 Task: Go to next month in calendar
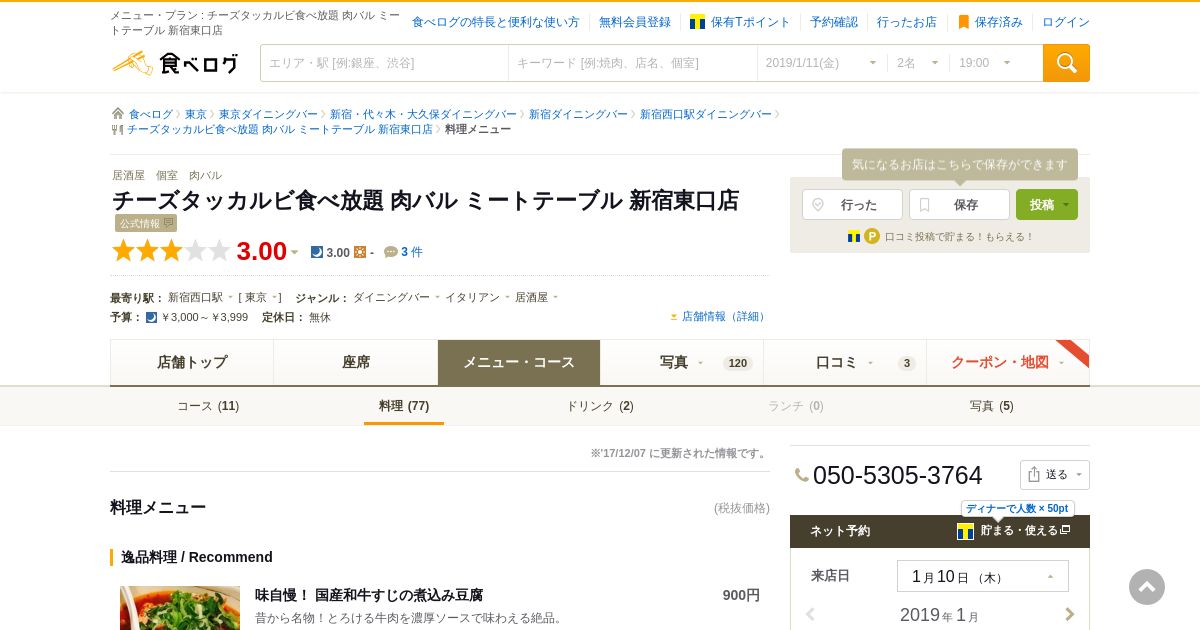(1070, 614)
